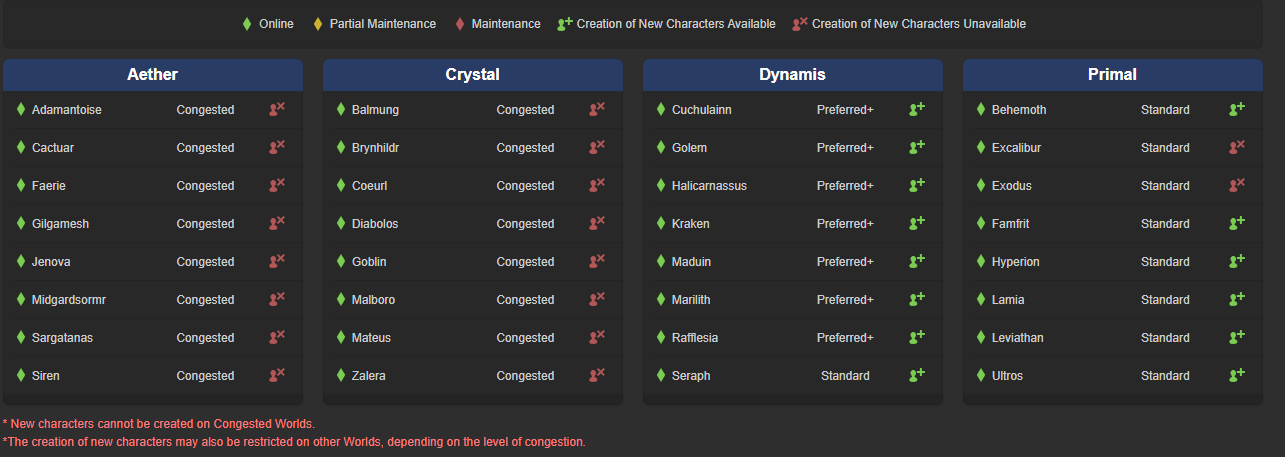
Task: Click the red Maintenance legend diamond
Action: coord(460,24)
